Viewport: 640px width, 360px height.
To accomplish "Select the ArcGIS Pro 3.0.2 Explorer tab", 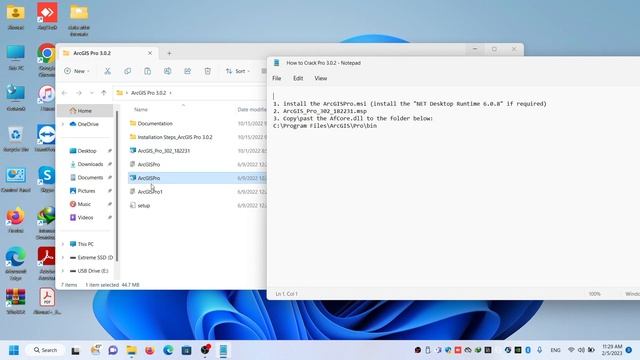I will (x=108, y=53).
